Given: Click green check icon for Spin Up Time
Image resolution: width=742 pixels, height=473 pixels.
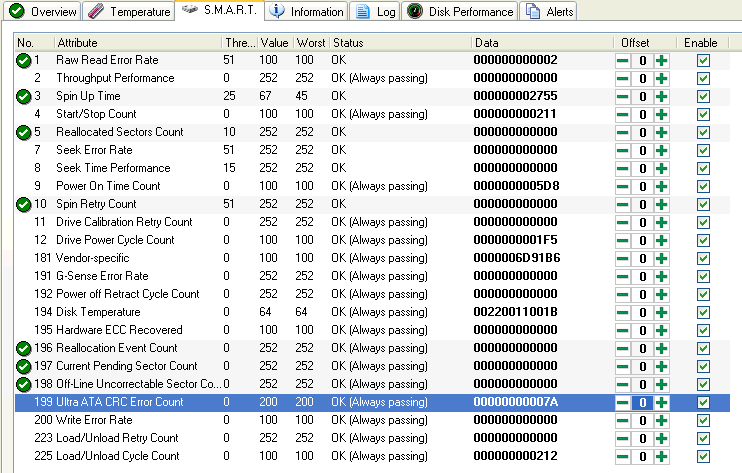Looking at the screenshot, I should coord(23,96).
